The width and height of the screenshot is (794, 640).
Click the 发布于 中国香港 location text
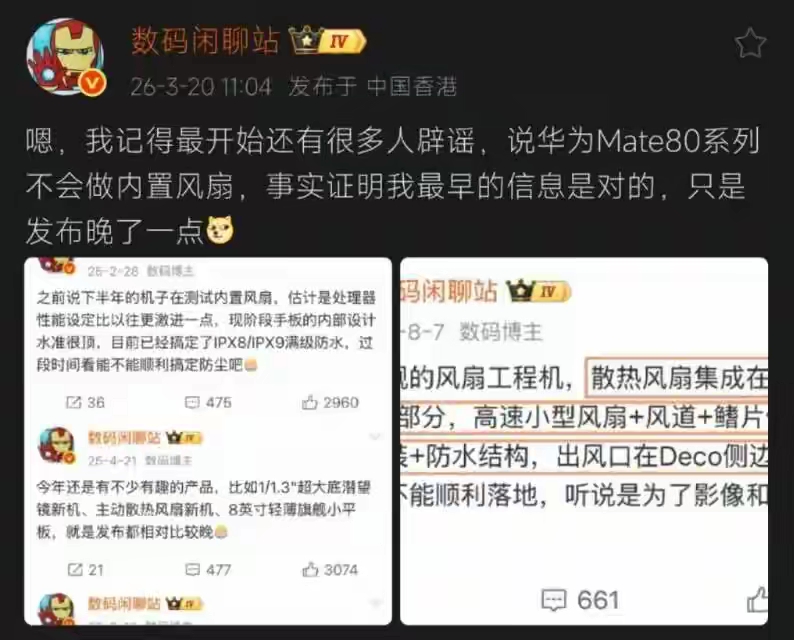point(372,87)
